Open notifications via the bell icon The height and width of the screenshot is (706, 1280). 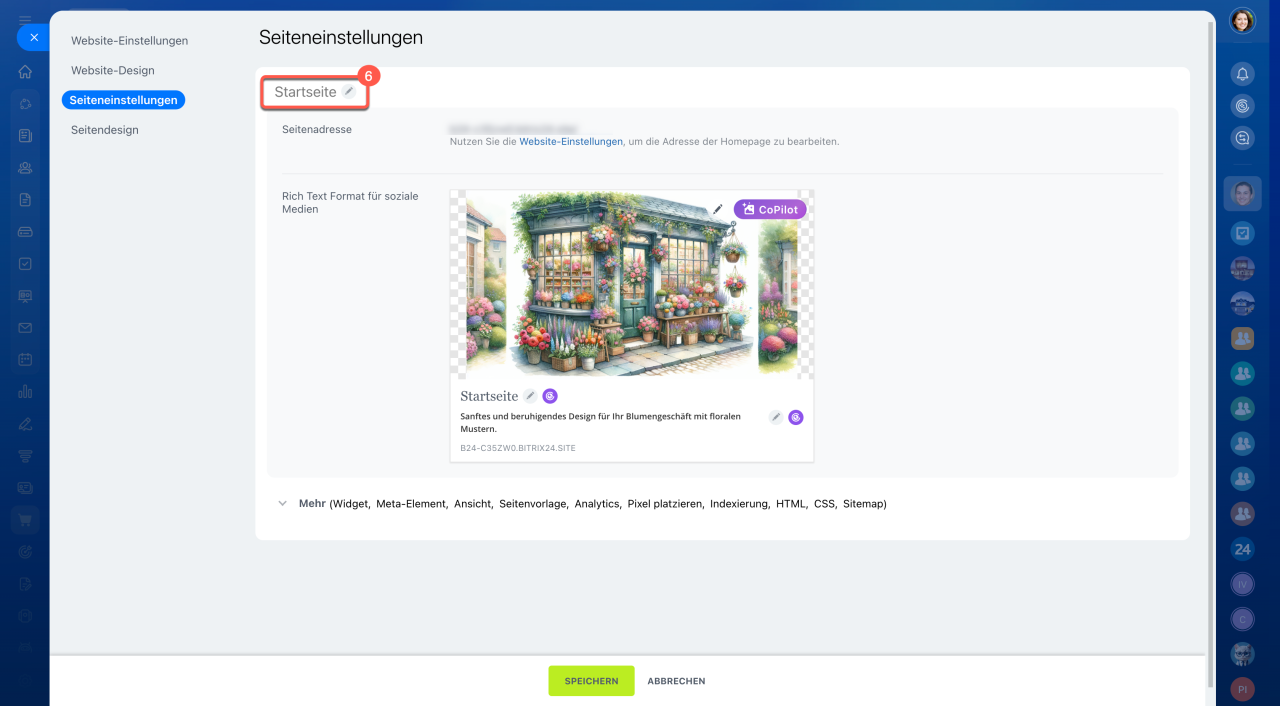click(x=1242, y=74)
